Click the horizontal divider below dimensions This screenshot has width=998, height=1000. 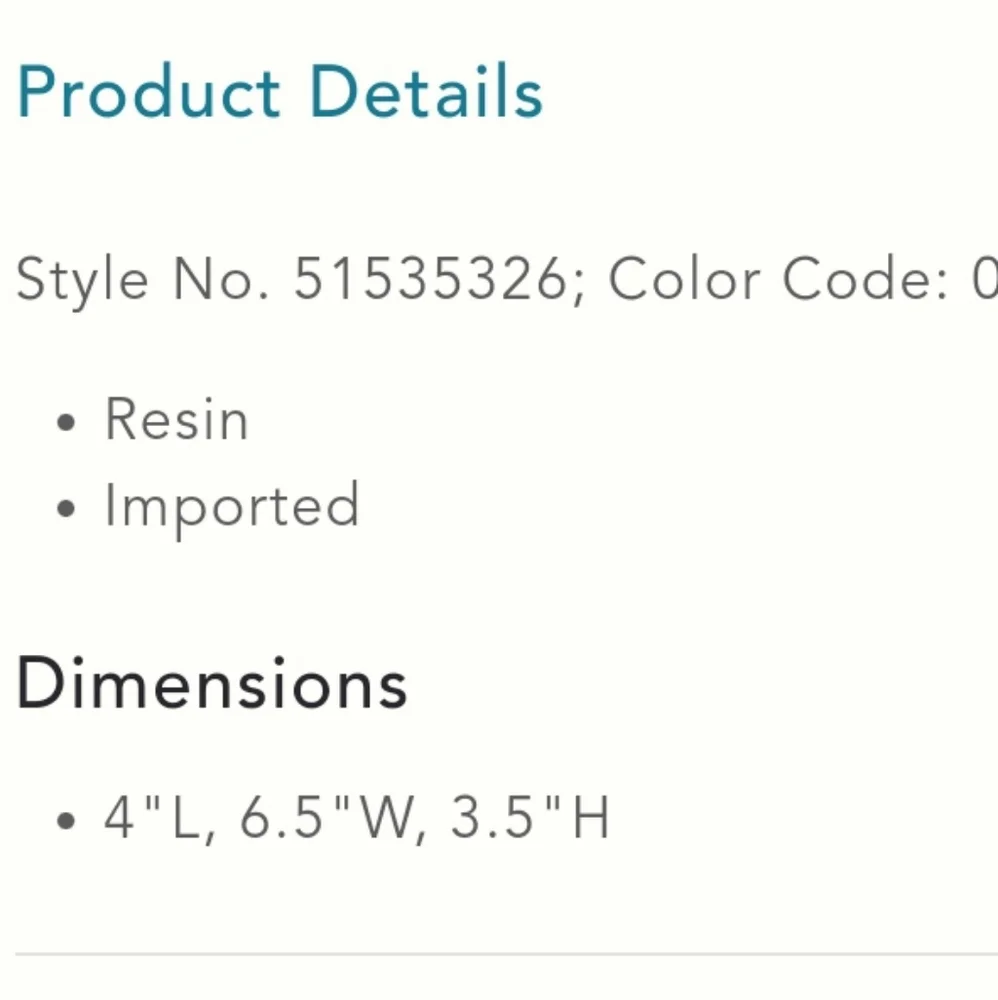(x=506, y=955)
